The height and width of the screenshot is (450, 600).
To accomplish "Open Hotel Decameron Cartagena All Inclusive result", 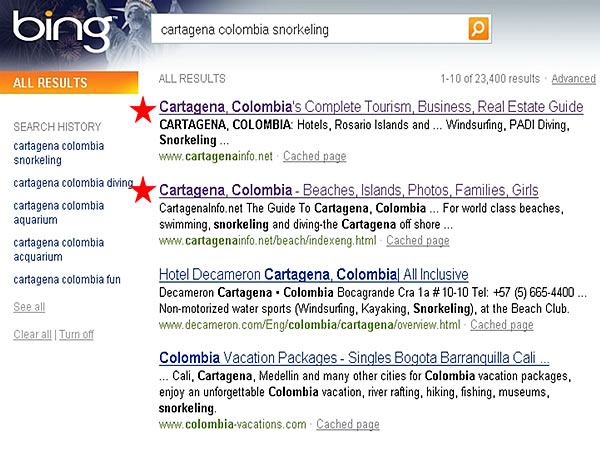I will 314,274.
